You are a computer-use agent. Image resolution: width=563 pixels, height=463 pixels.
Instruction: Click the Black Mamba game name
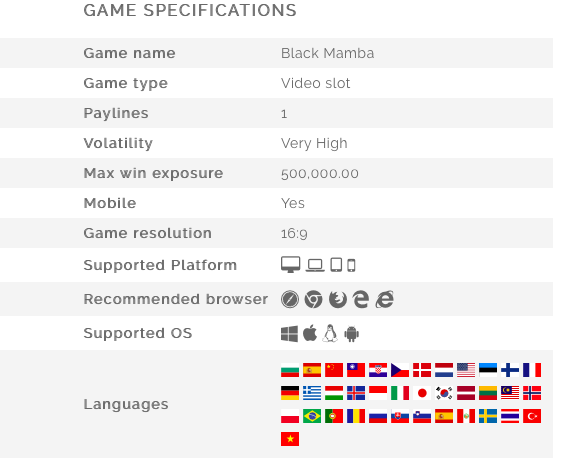[327, 53]
